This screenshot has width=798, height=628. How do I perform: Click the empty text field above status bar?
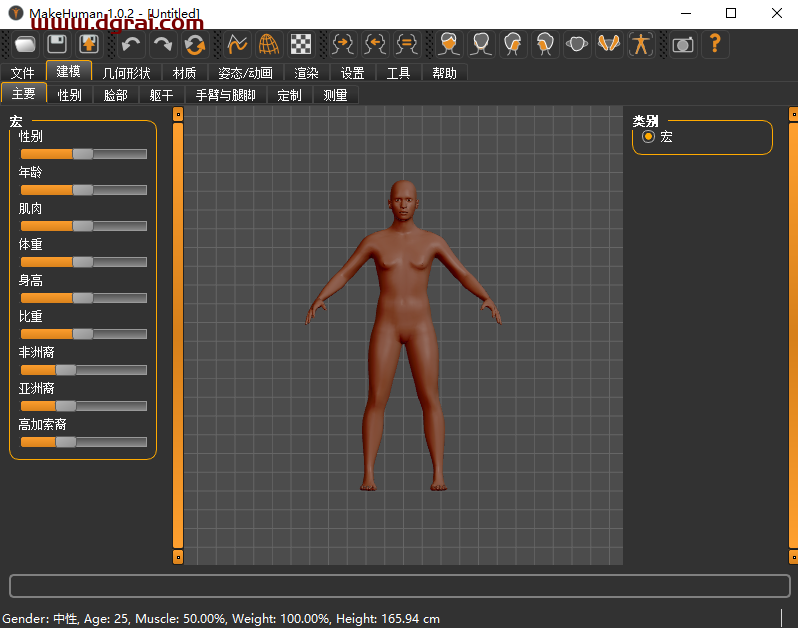(x=400, y=586)
